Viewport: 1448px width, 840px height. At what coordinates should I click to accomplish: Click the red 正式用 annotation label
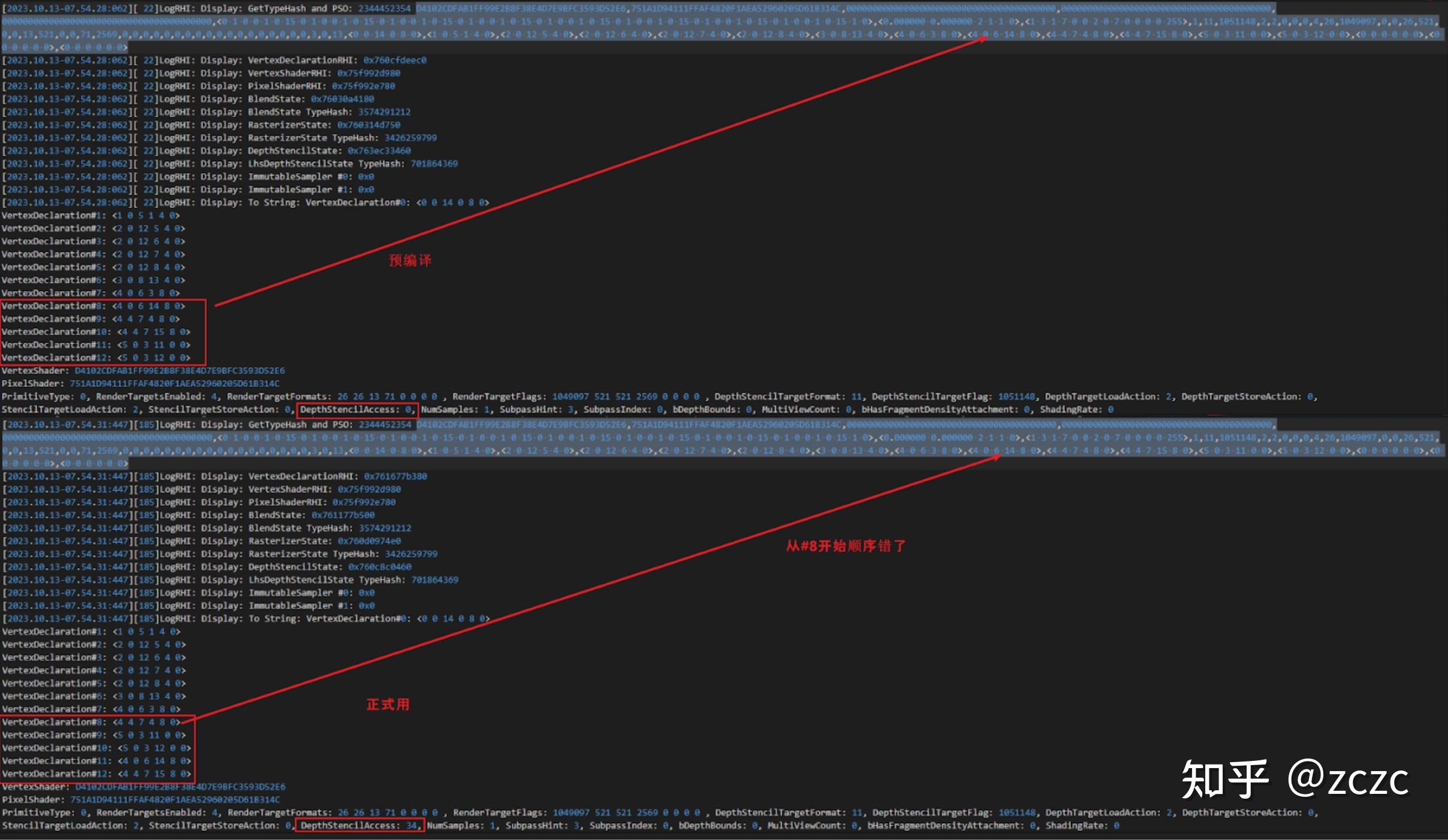pos(388,705)
